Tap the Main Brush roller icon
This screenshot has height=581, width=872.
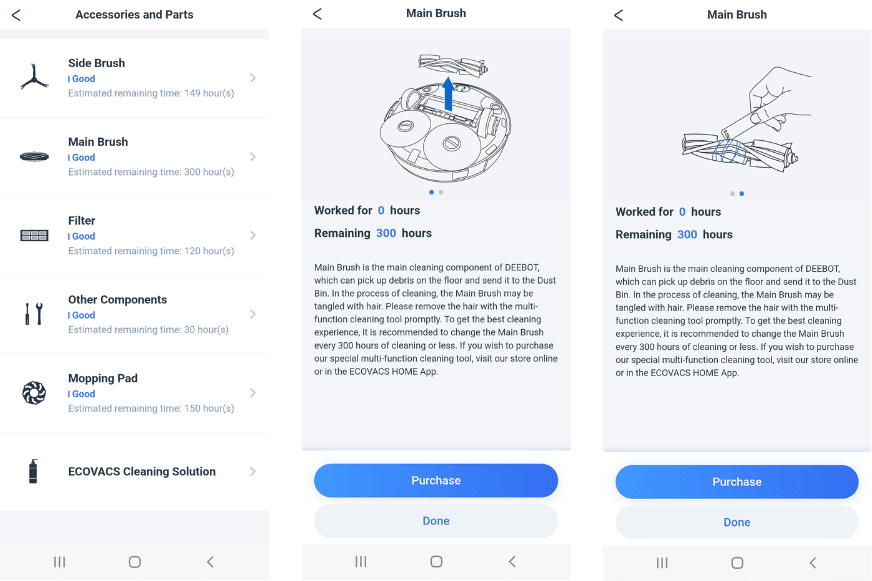tap(34, 157)
